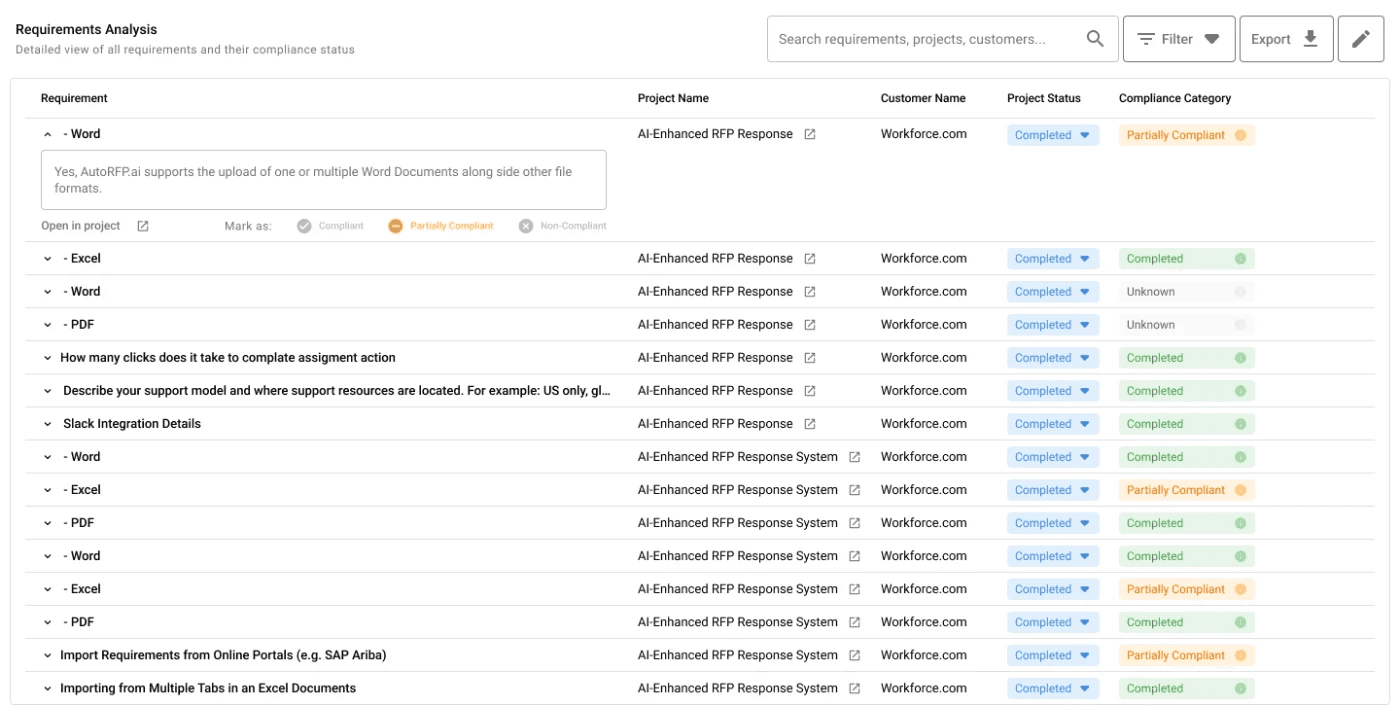
Task: Click the external icon beside Open in project
Action: 143,226
